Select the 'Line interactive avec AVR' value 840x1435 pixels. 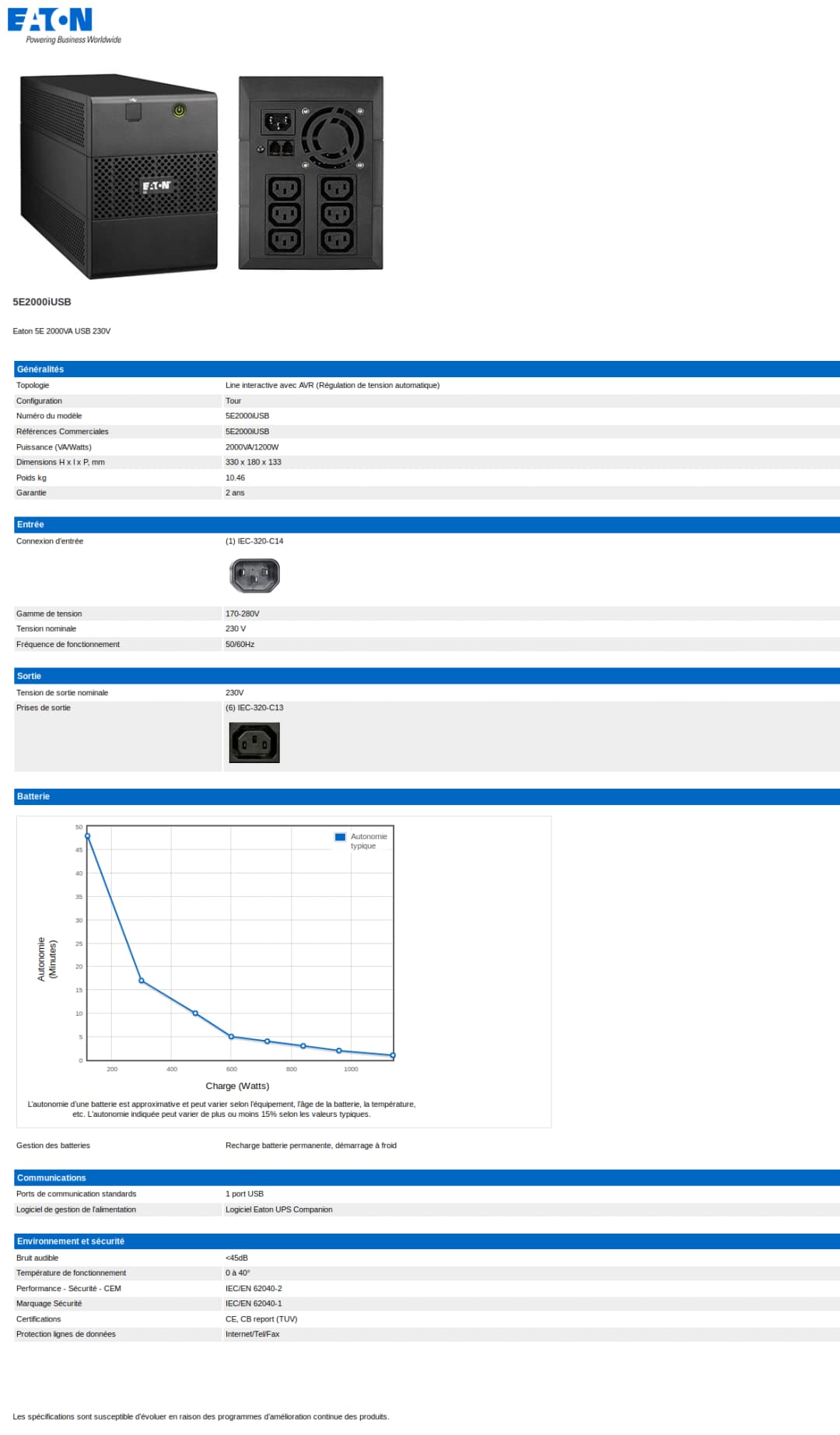pyautogui.click(x=333, y=385)
